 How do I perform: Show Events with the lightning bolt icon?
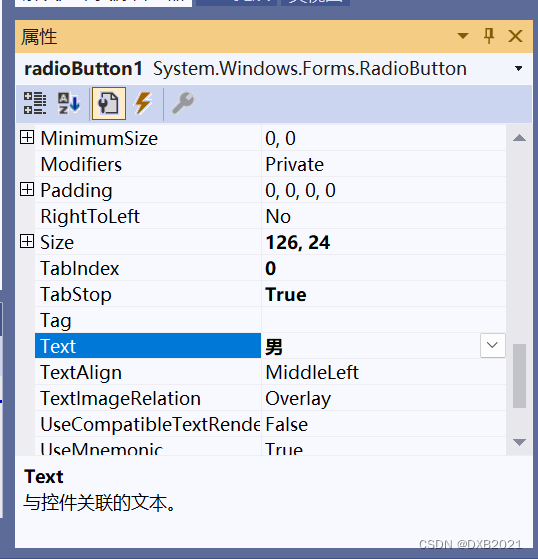[144, 103]
